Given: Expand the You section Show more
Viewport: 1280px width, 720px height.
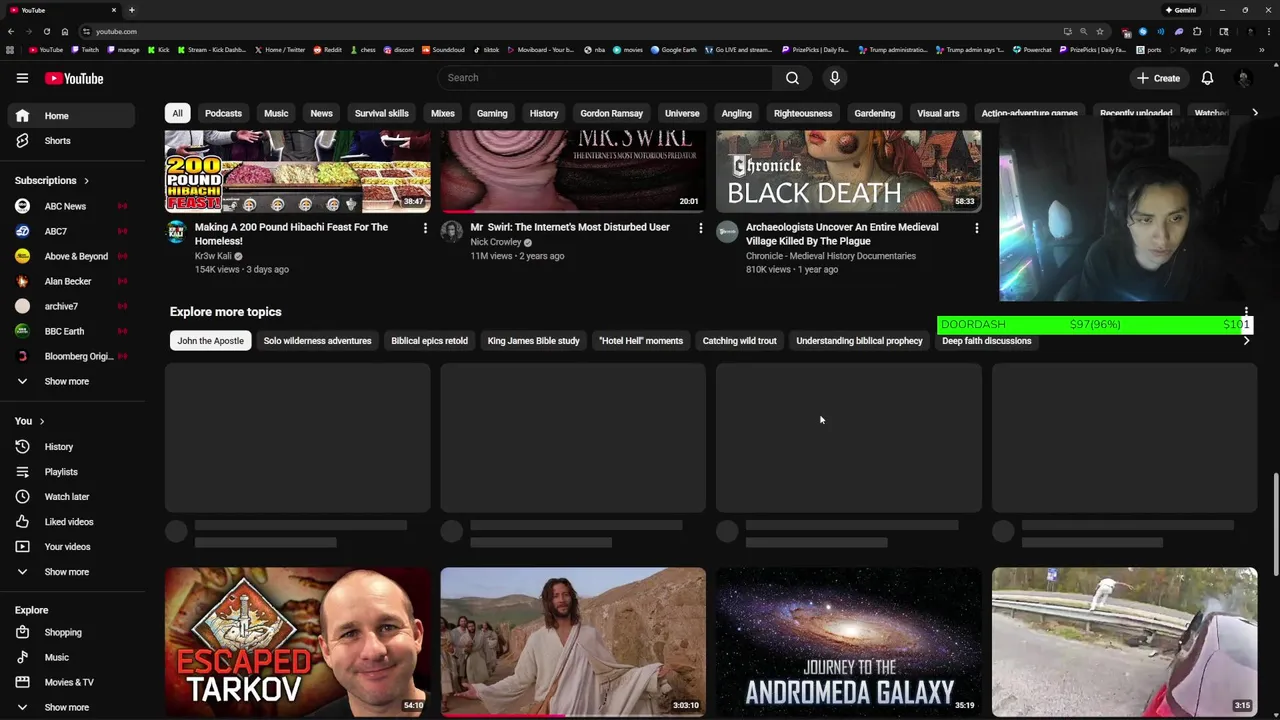Looking at the screenshot, I should 70,572.
